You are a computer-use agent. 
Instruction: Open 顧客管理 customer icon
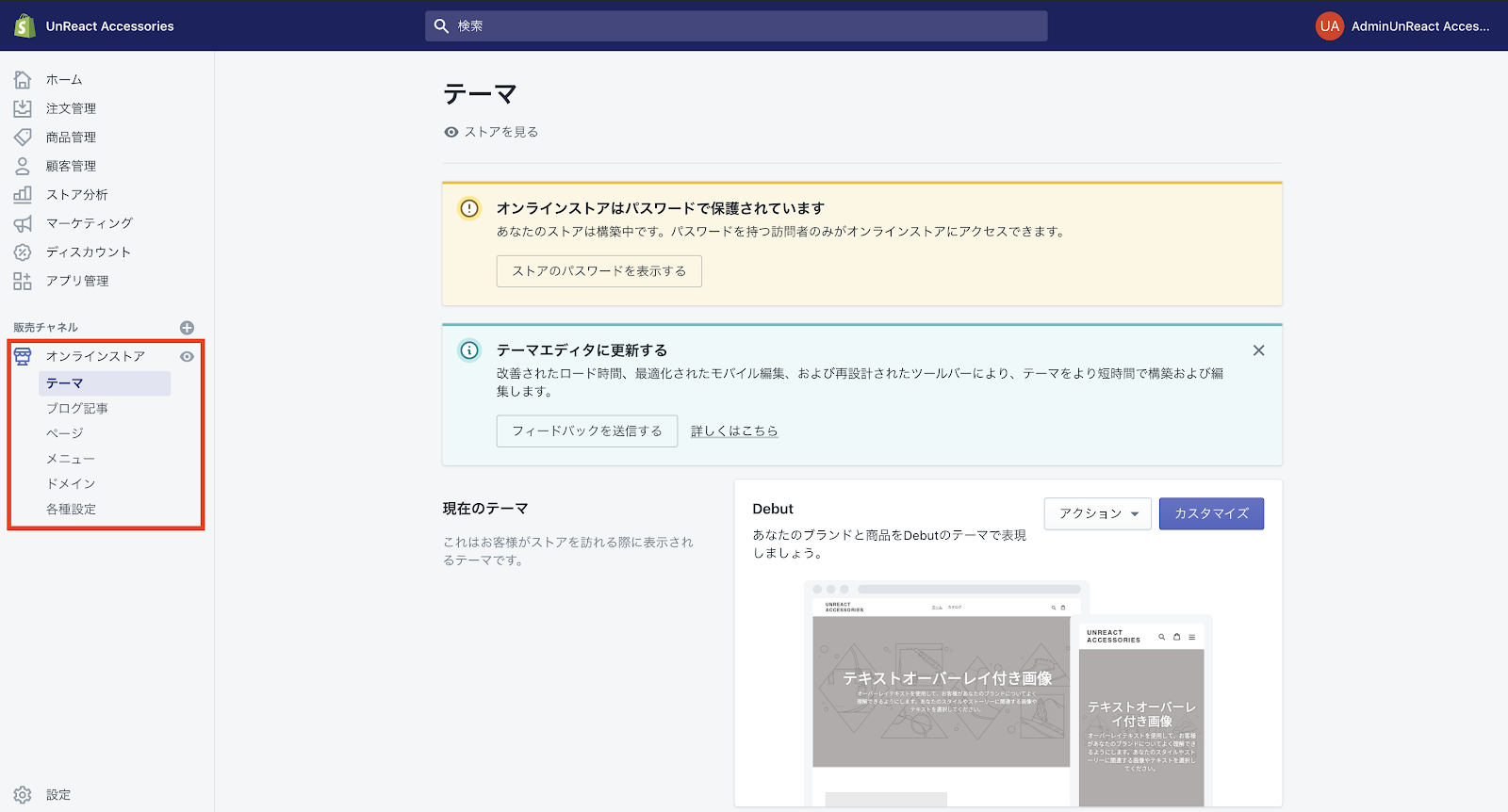click(23, 166)
